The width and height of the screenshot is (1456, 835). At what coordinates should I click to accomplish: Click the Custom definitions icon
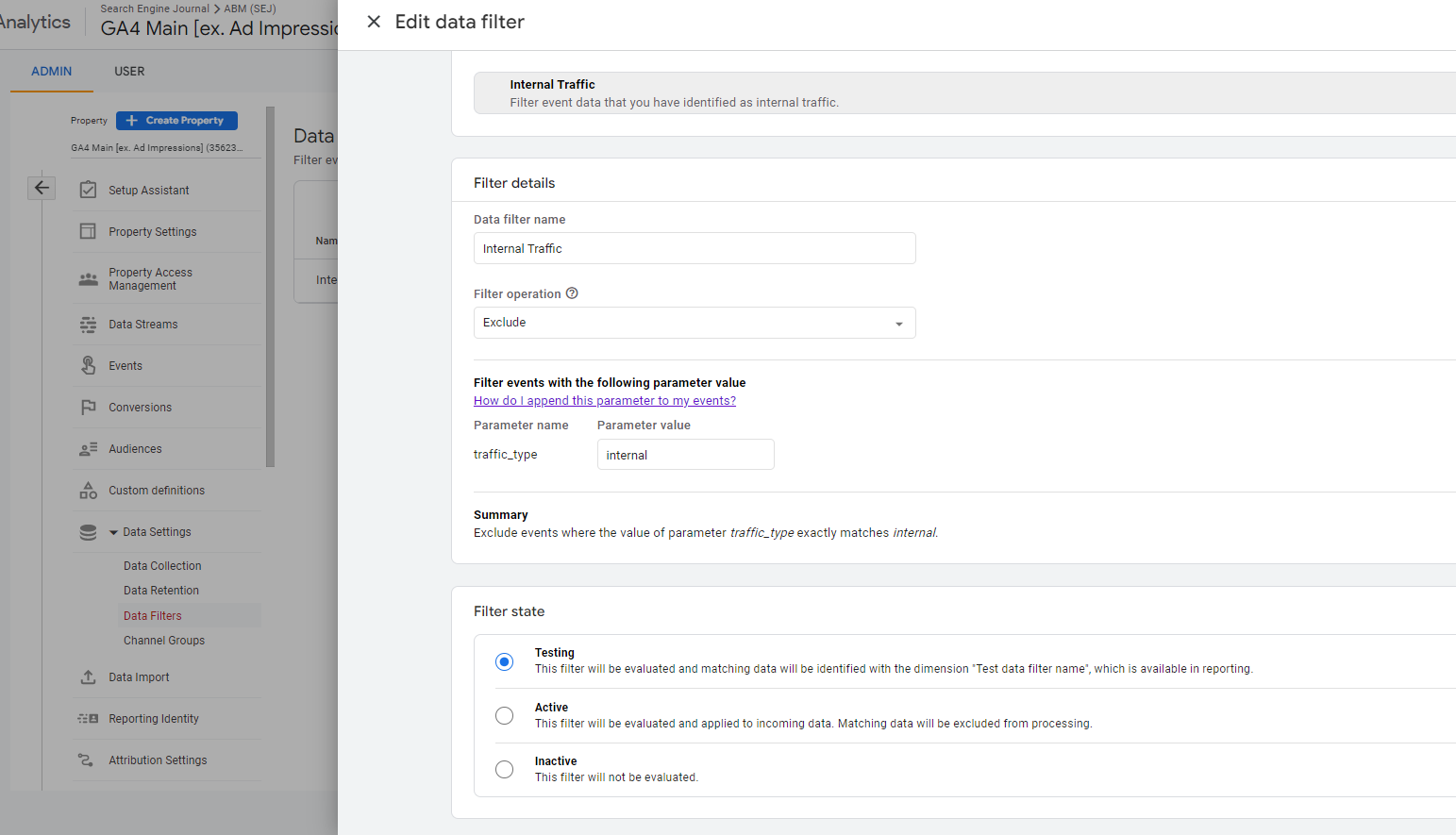click(x=88, y=490)
